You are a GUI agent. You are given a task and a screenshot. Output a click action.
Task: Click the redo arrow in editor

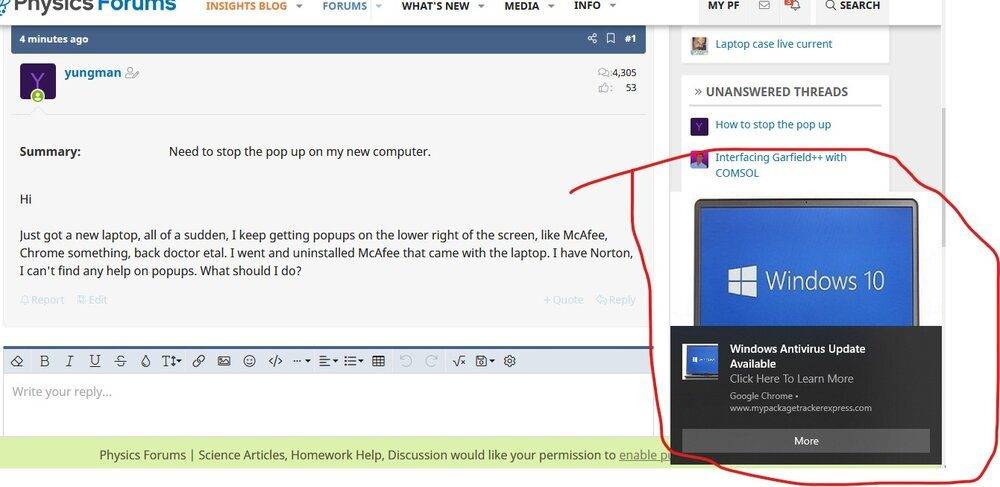430,361
